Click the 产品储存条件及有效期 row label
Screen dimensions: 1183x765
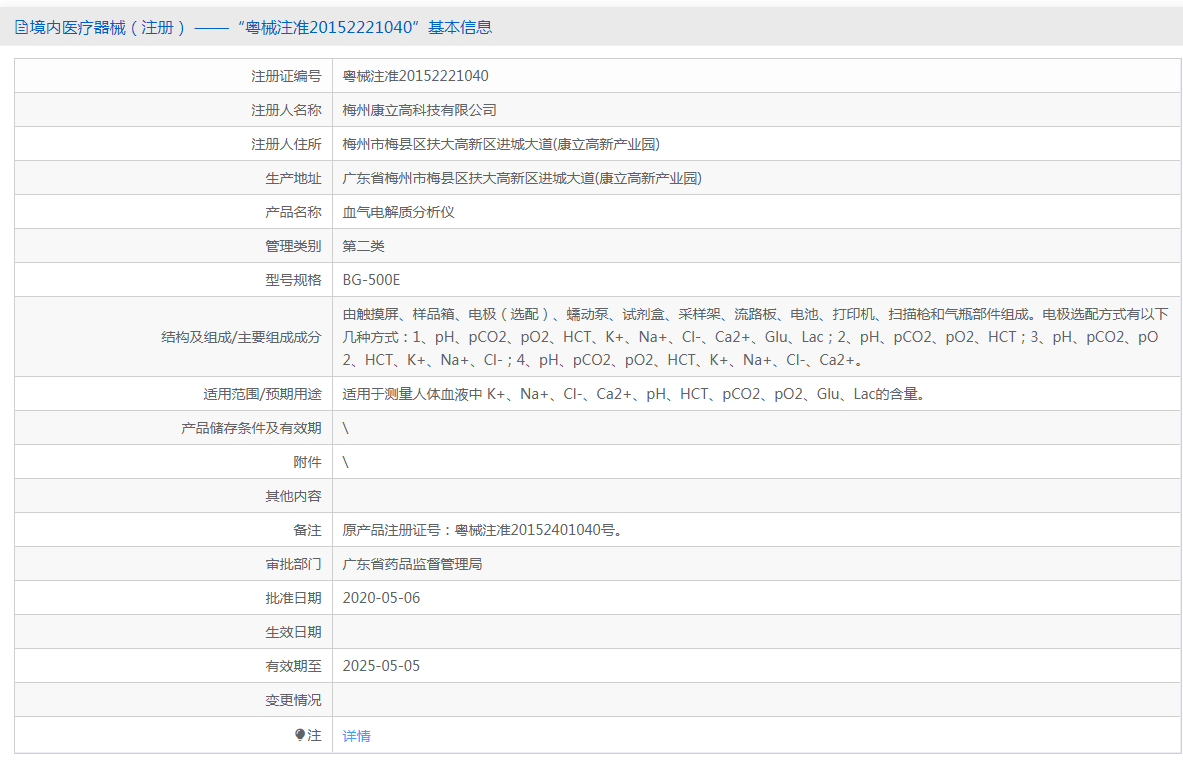[x=251, y=428]
